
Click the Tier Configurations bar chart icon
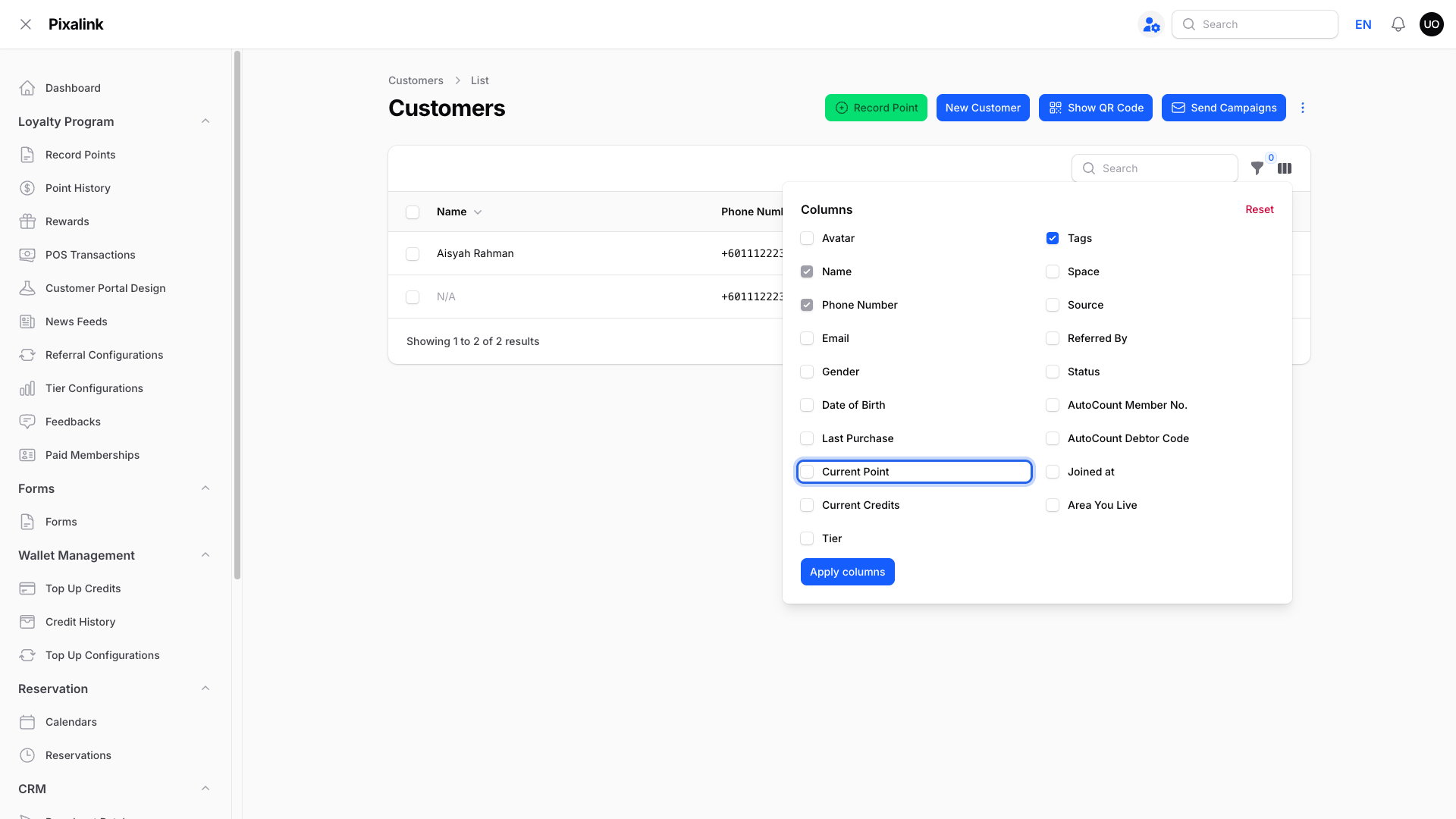27,388
